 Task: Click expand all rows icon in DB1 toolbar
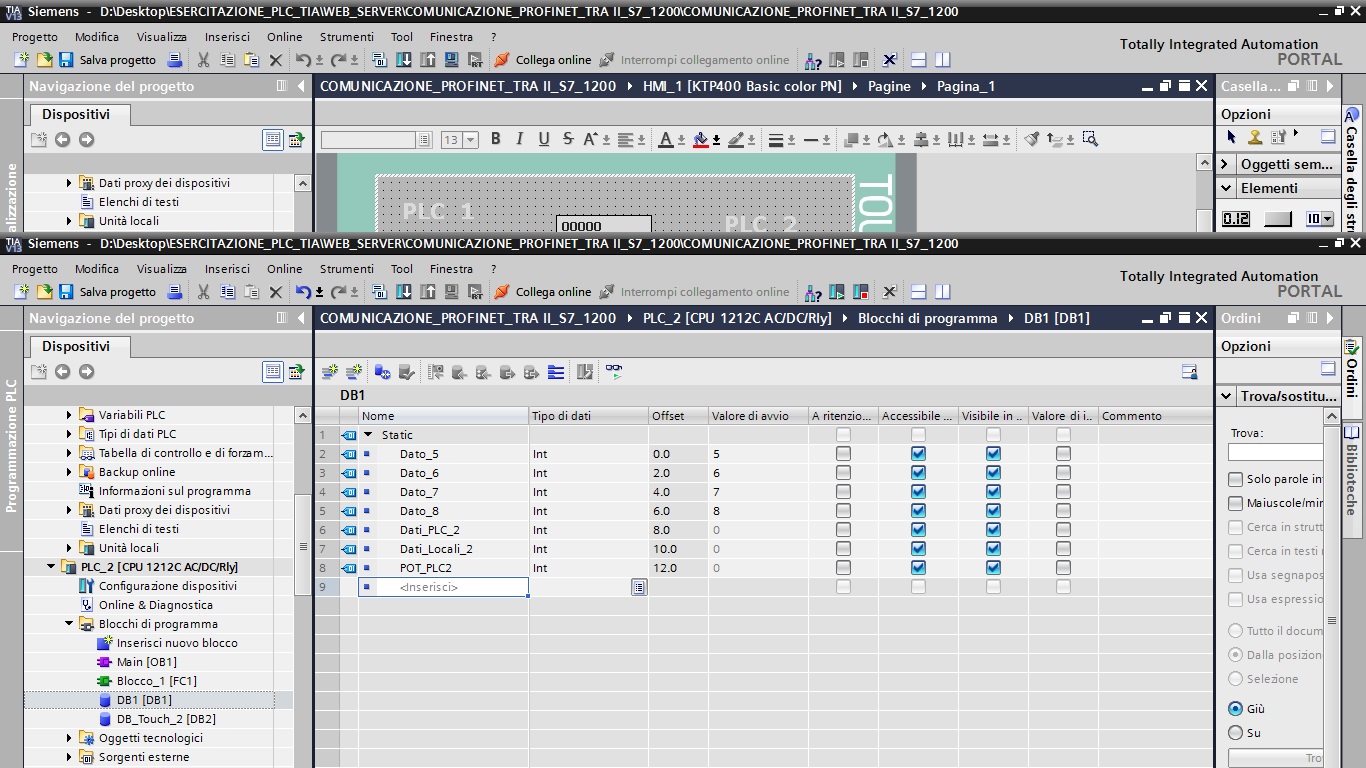[556, 372]
